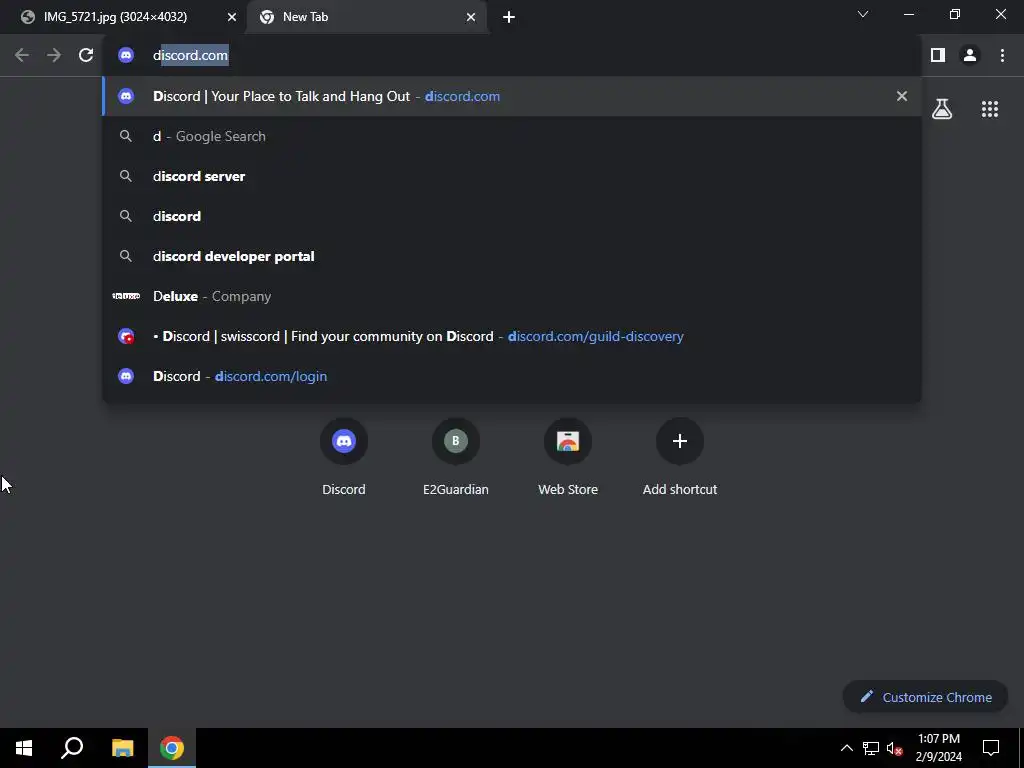The height and width of the screenshot is (768, 1024).
Task: Select the New Tab tab
Action: tap(367, 18)
